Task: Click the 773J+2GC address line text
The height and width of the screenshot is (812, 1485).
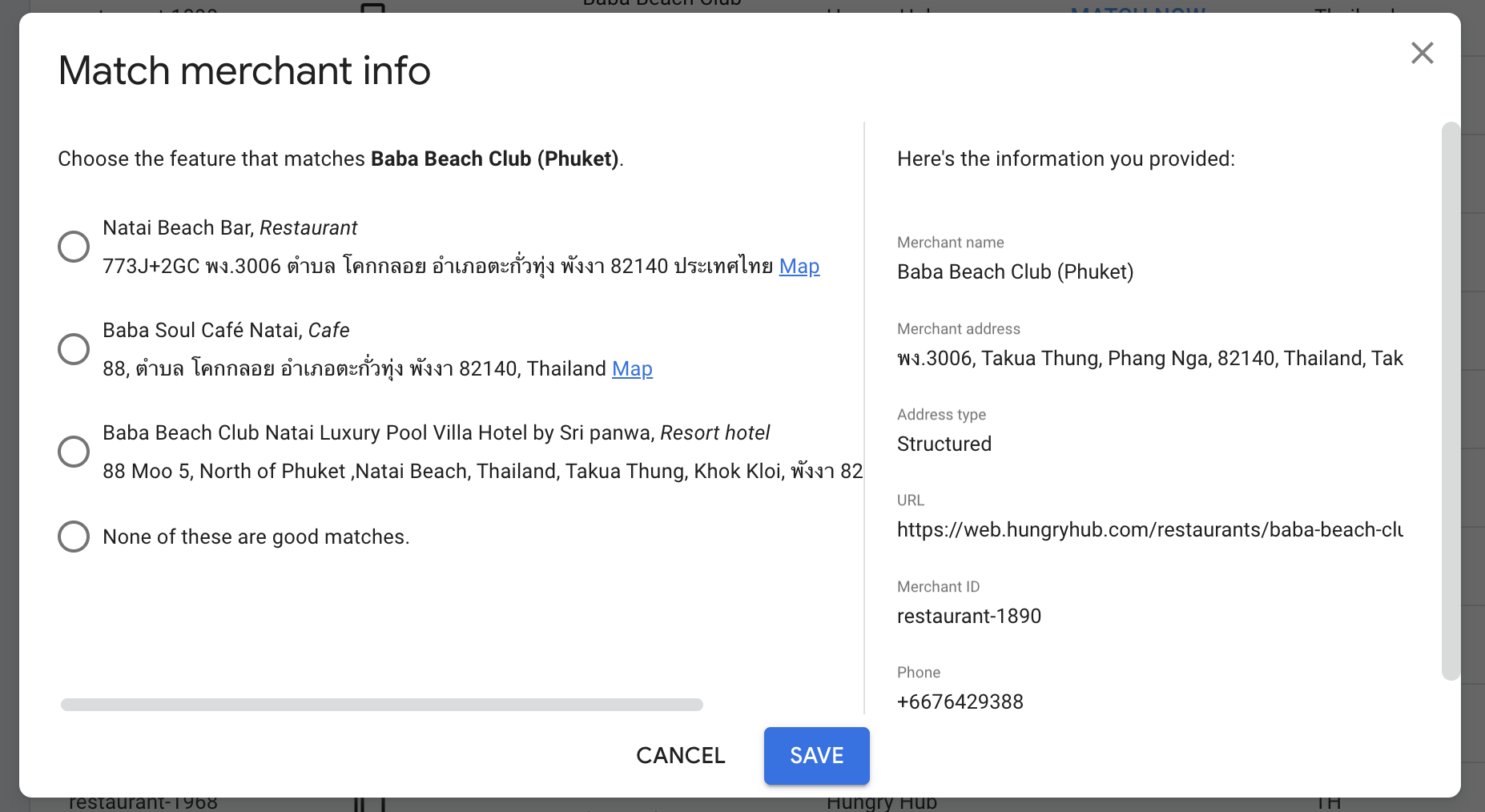Action: [x=437, y=266]
